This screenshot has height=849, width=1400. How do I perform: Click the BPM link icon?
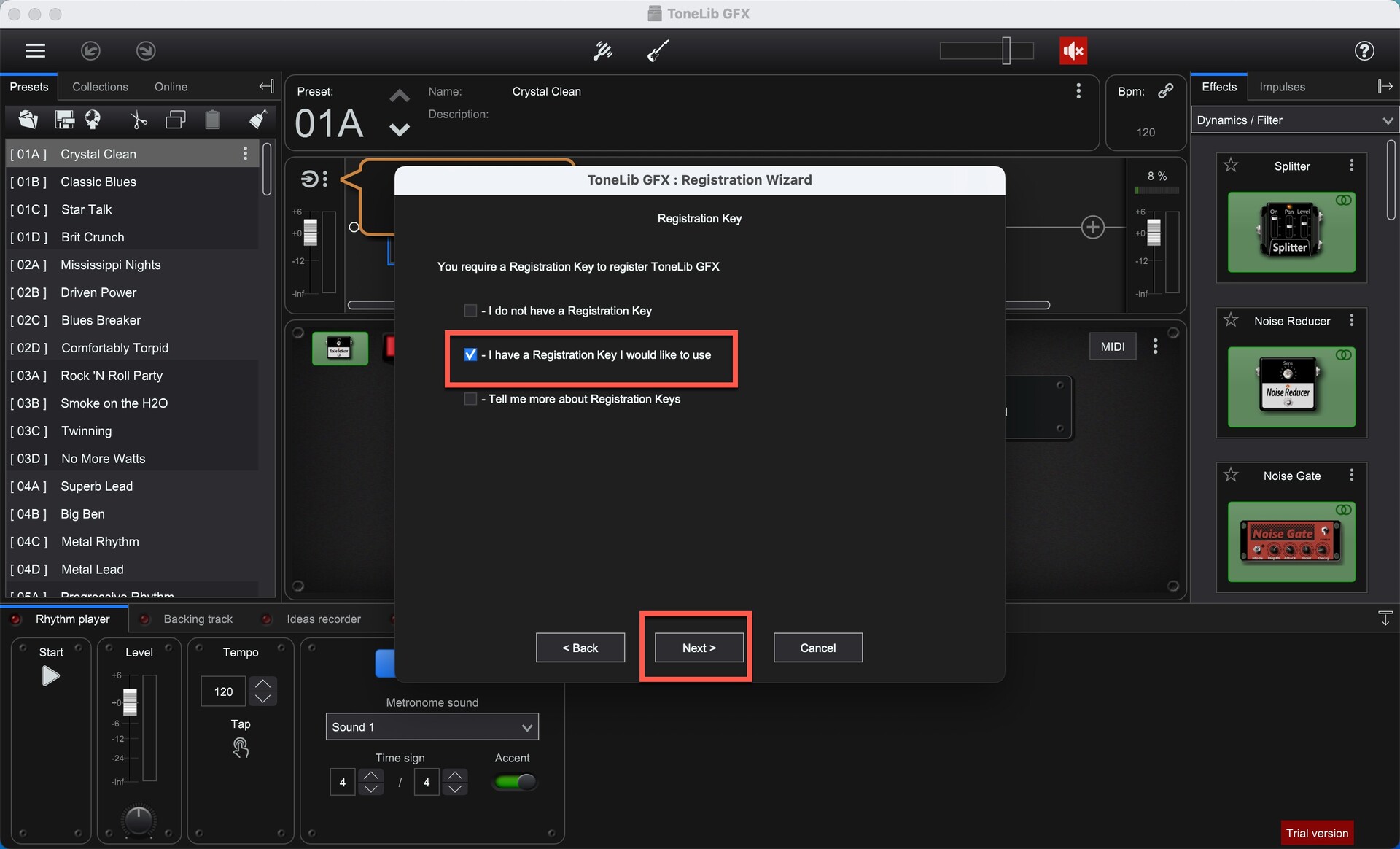1166,90
